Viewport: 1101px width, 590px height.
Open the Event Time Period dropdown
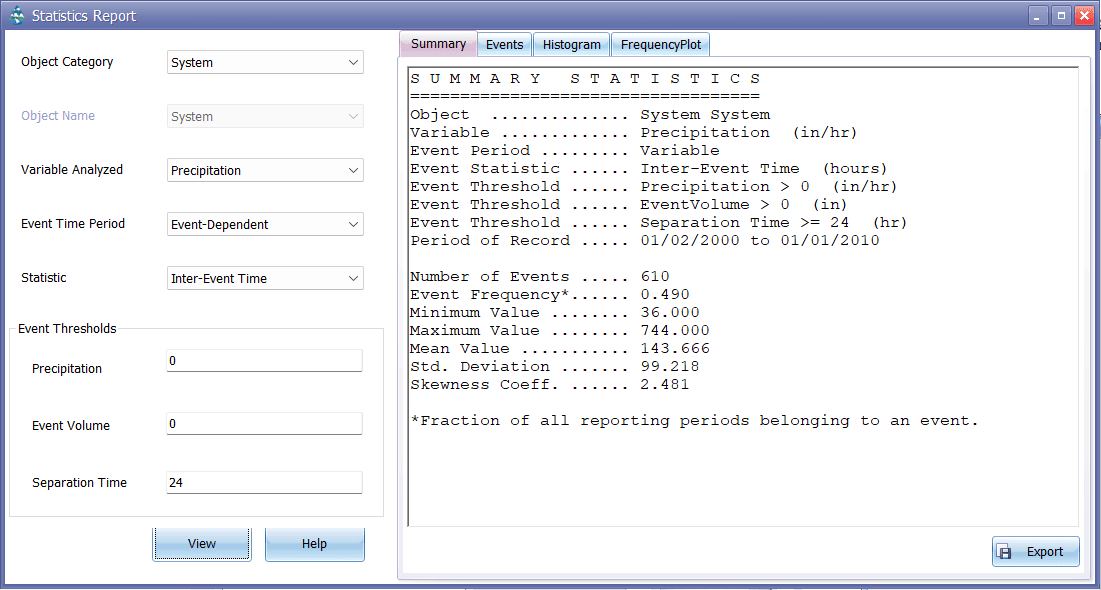click(265, 225)
